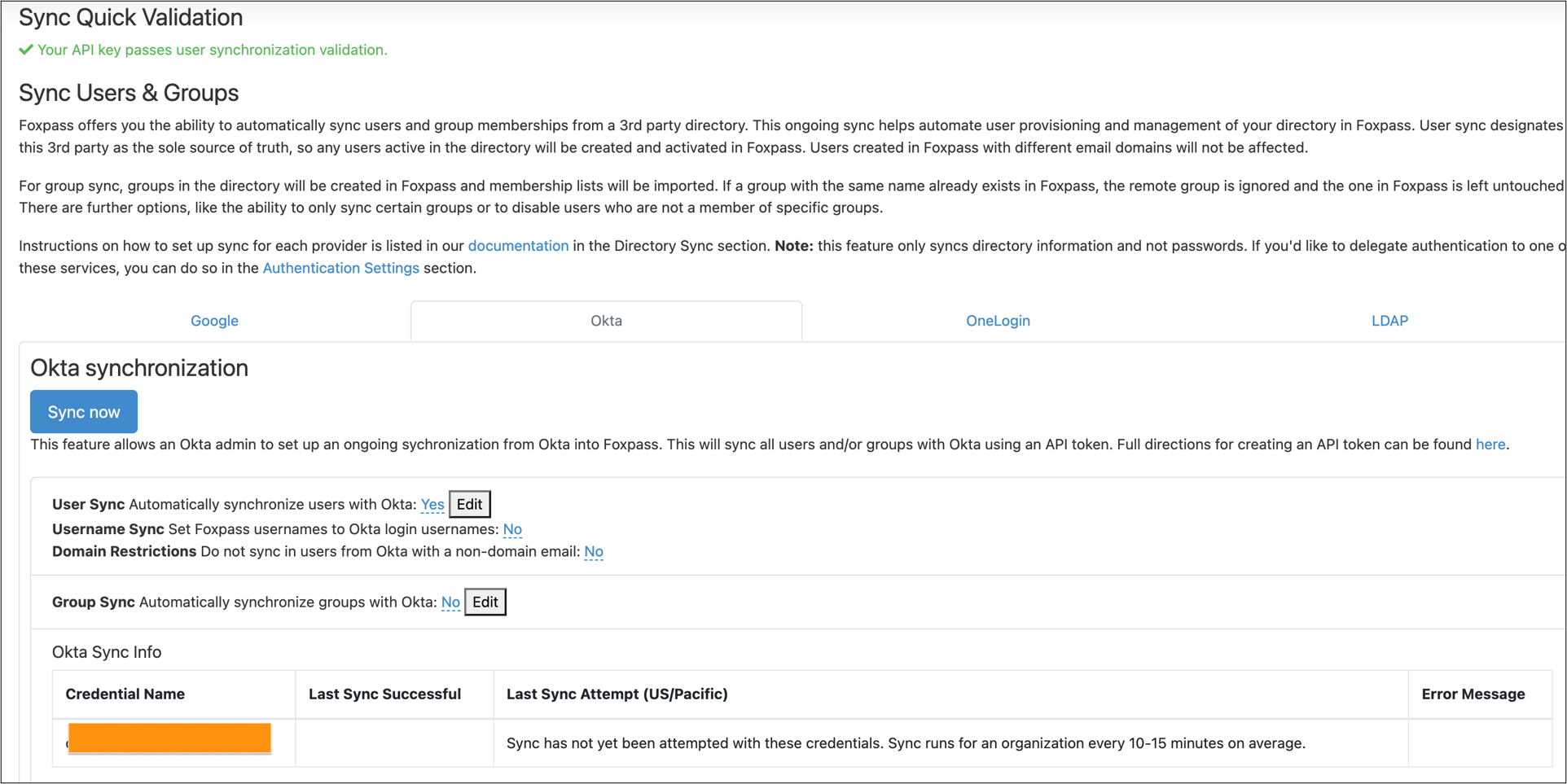
Task: Open the Authentication Settings link
Action: click(340, 268)
